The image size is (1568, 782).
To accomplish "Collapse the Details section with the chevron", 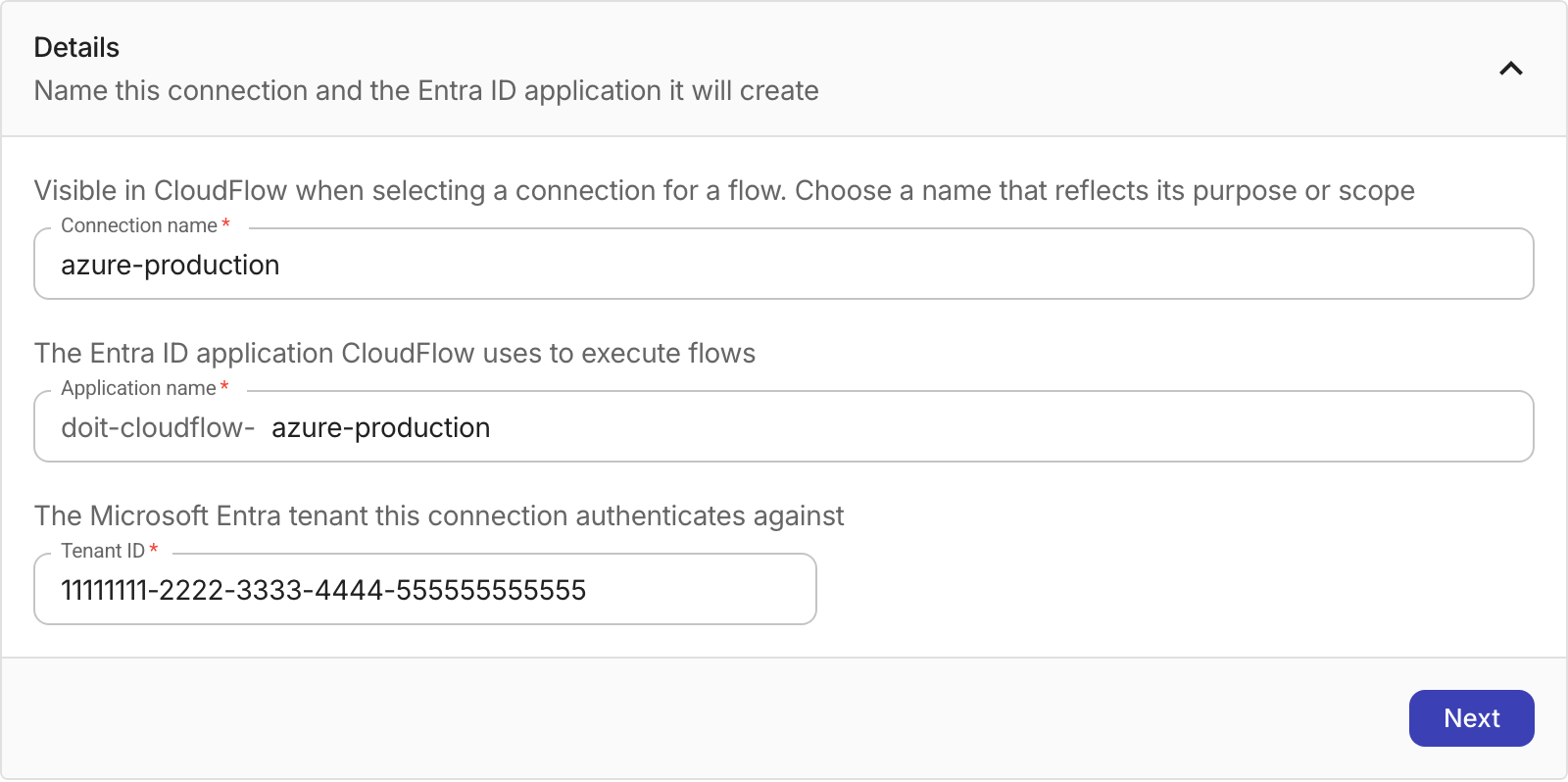I will (1510, 69).
